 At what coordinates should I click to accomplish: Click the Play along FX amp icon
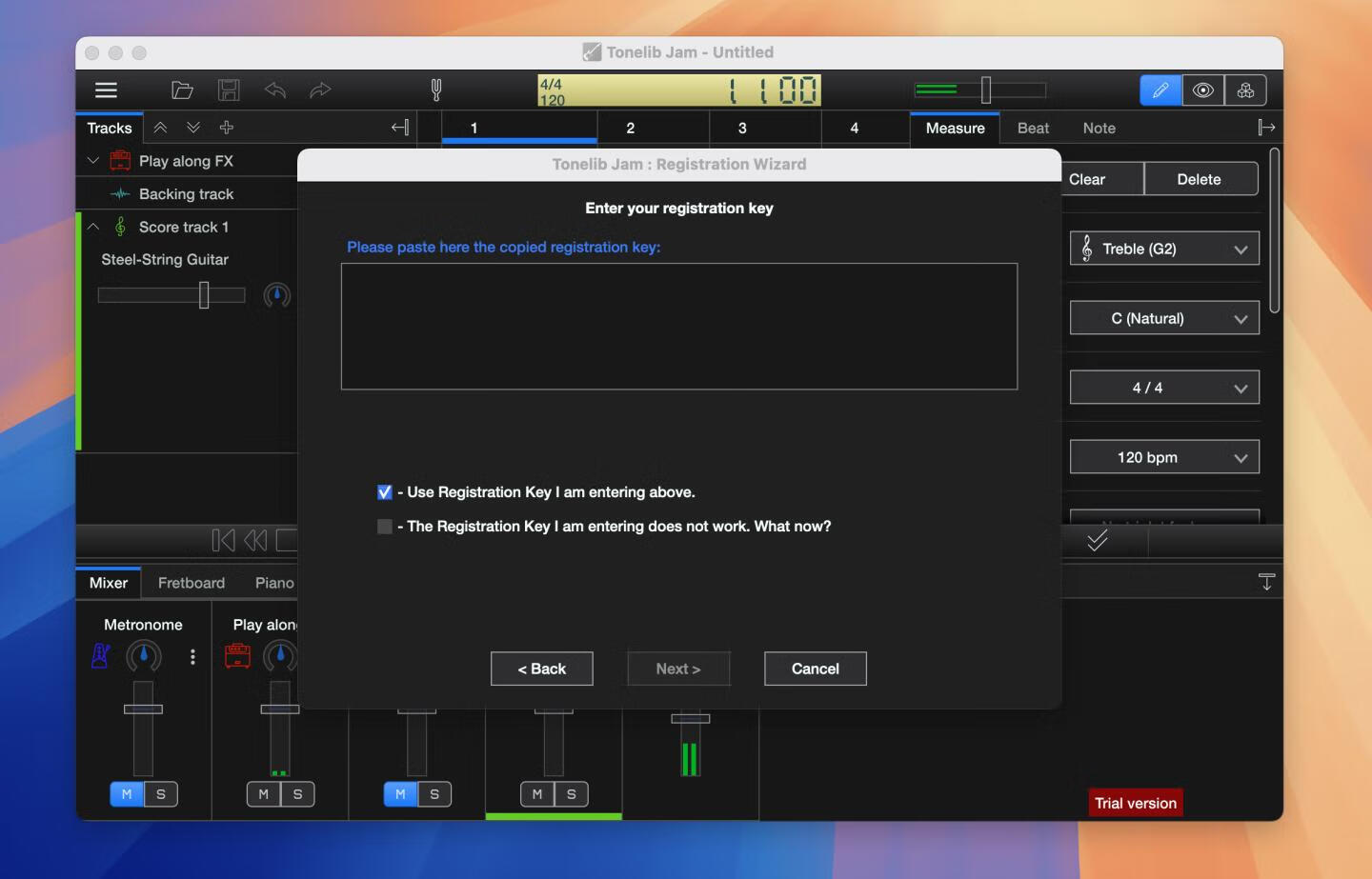[120, 161]
